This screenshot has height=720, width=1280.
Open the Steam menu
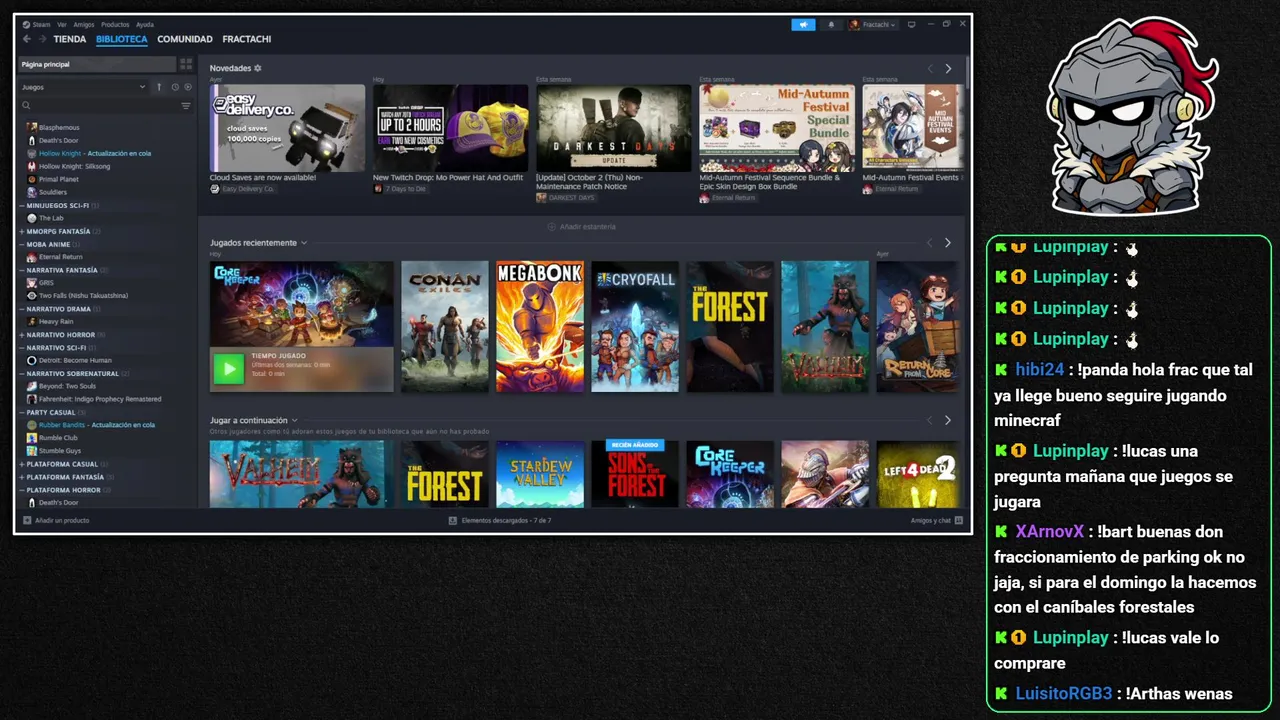tap(41, 24)
